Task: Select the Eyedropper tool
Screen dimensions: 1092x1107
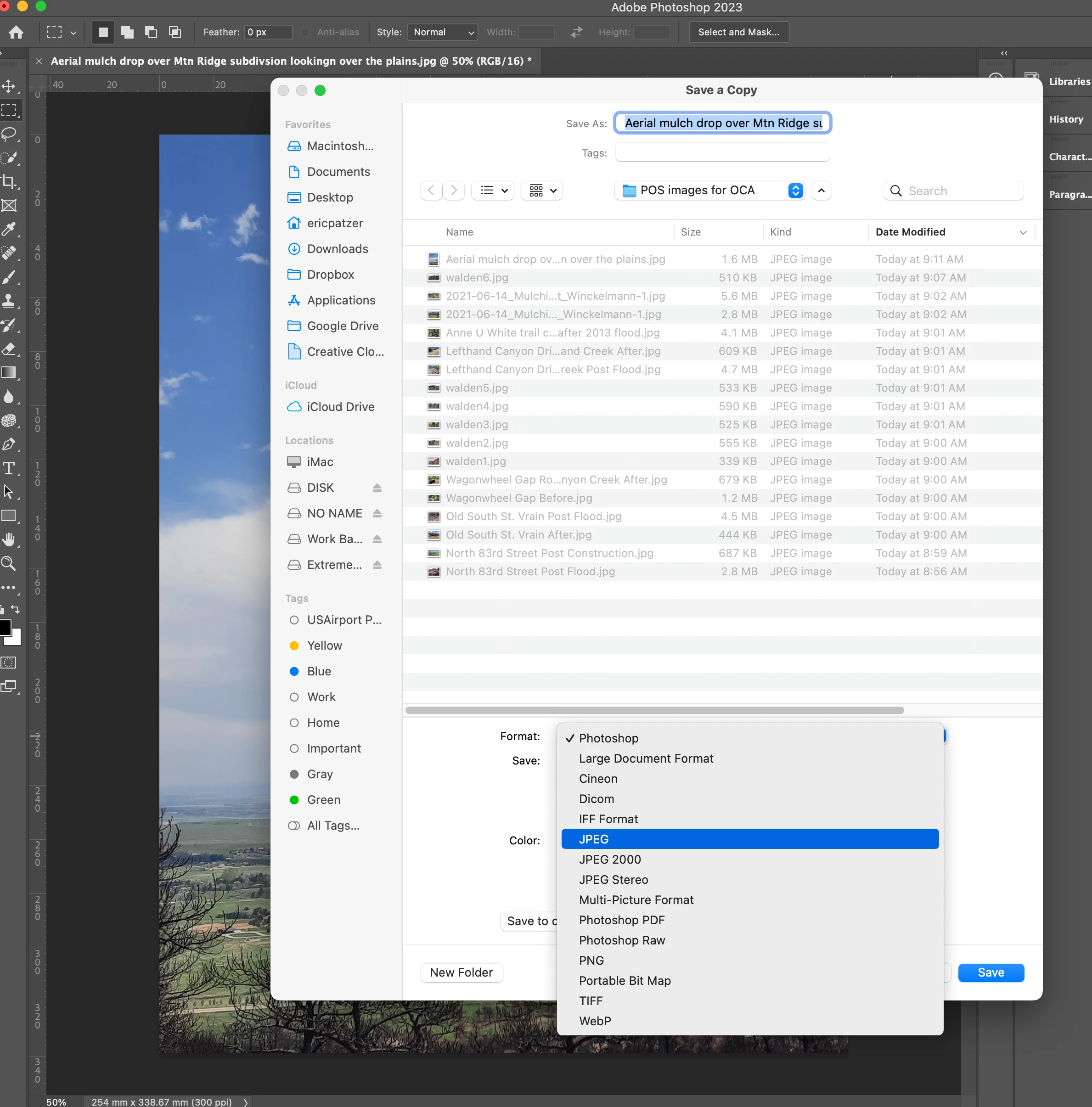Action: point(9,230)
